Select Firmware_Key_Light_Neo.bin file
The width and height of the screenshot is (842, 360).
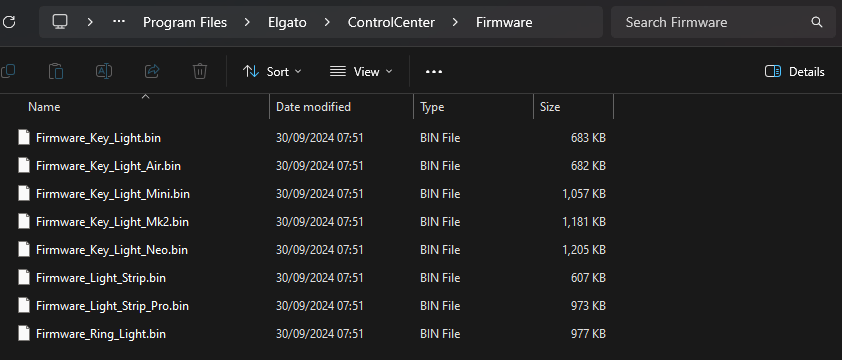[x=112, y=250]
